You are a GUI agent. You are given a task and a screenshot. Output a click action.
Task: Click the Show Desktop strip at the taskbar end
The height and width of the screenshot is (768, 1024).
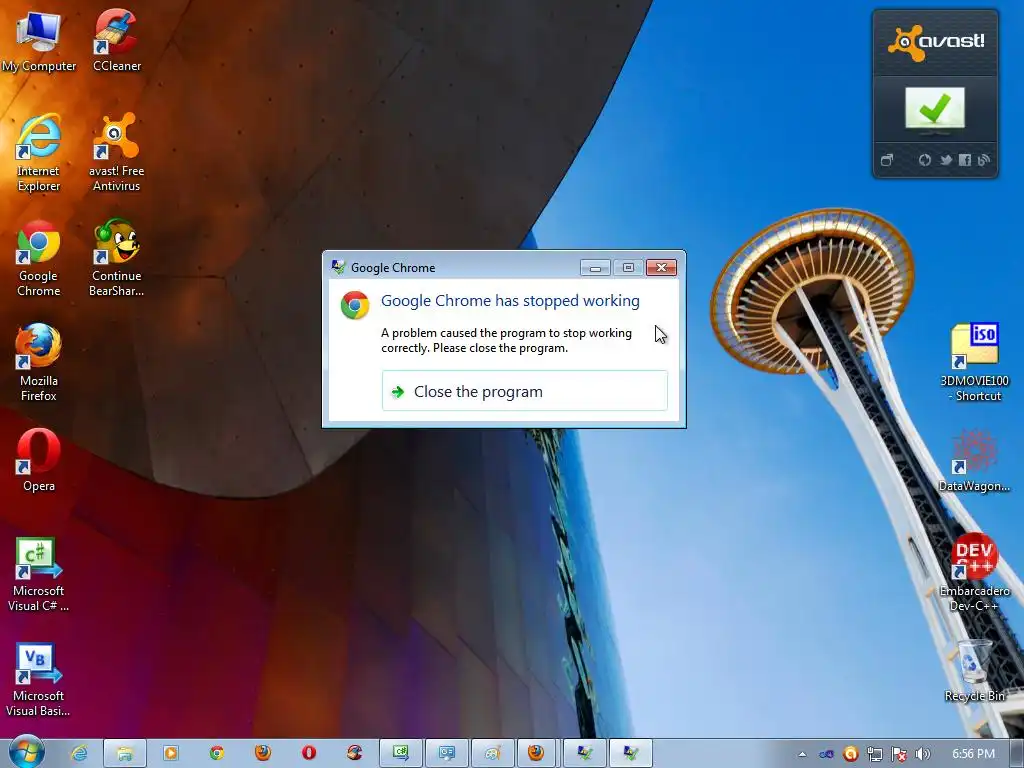click(x=1017, y=753)
